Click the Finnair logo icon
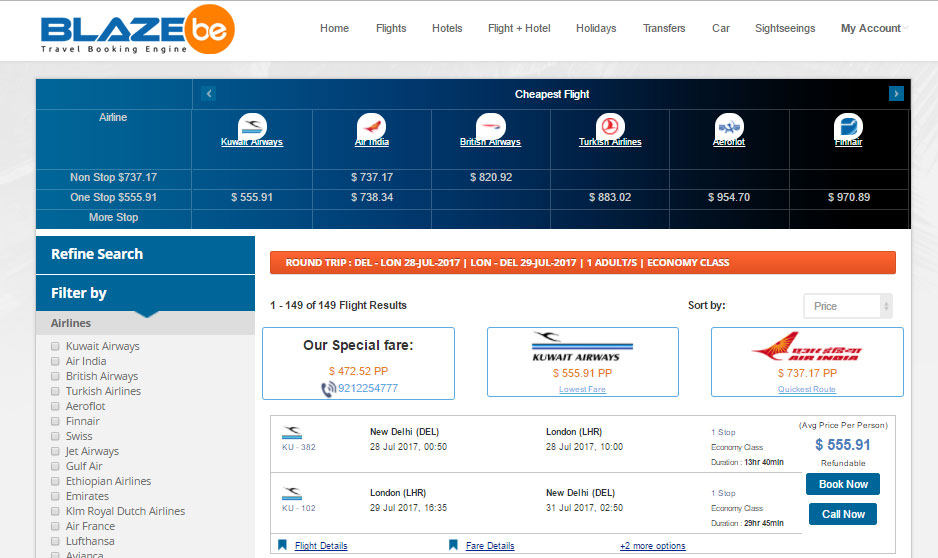The height and width of the screenshot is (558, 938). (848, 126)
